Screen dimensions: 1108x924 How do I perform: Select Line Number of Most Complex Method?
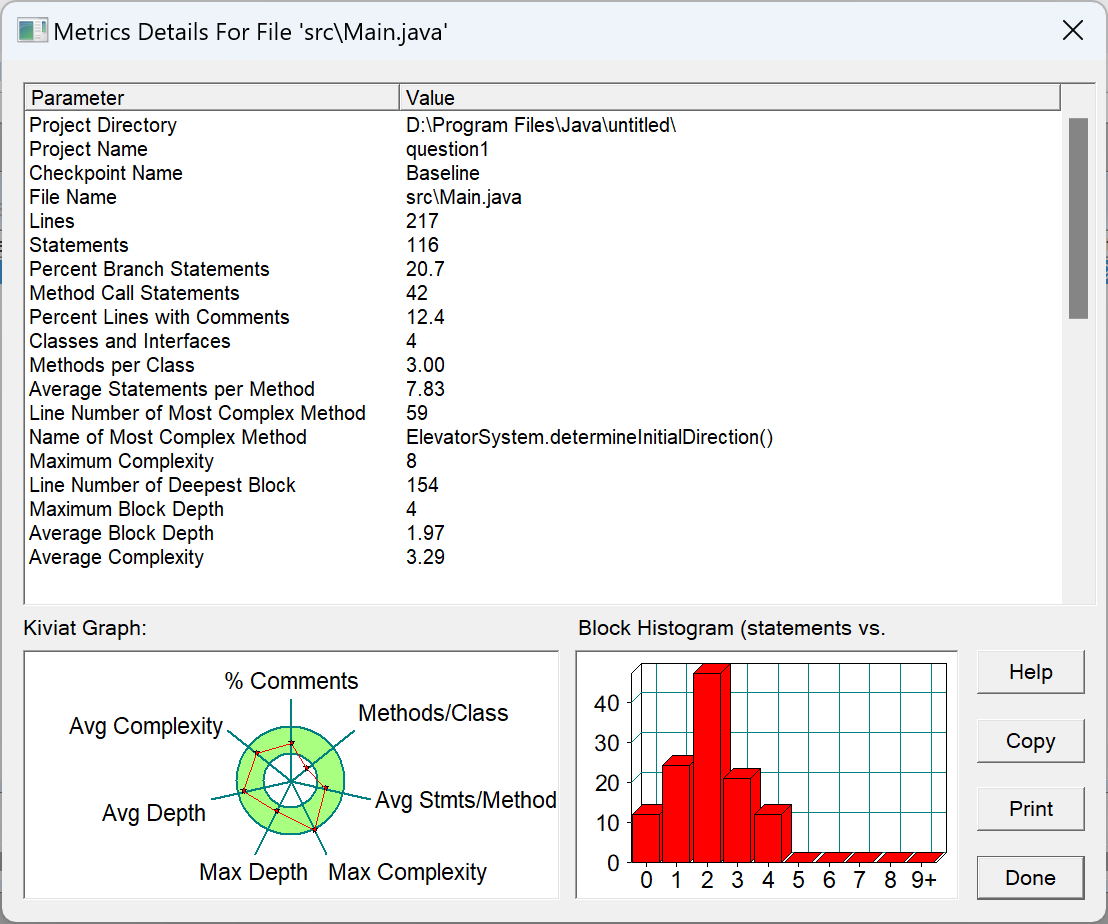543,413
